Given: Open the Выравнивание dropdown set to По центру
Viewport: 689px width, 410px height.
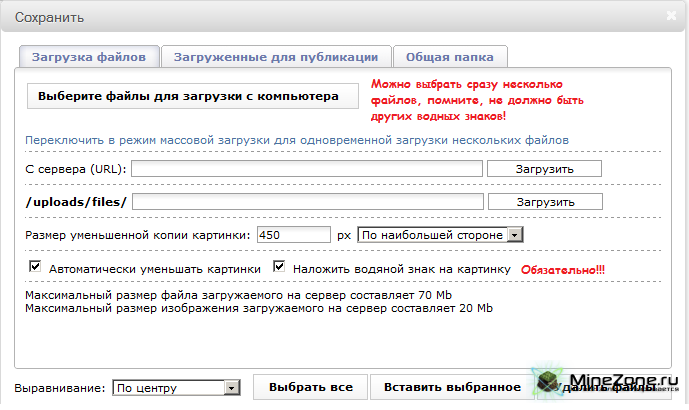Looking at the screenshot, I should (x=176, y=387).
